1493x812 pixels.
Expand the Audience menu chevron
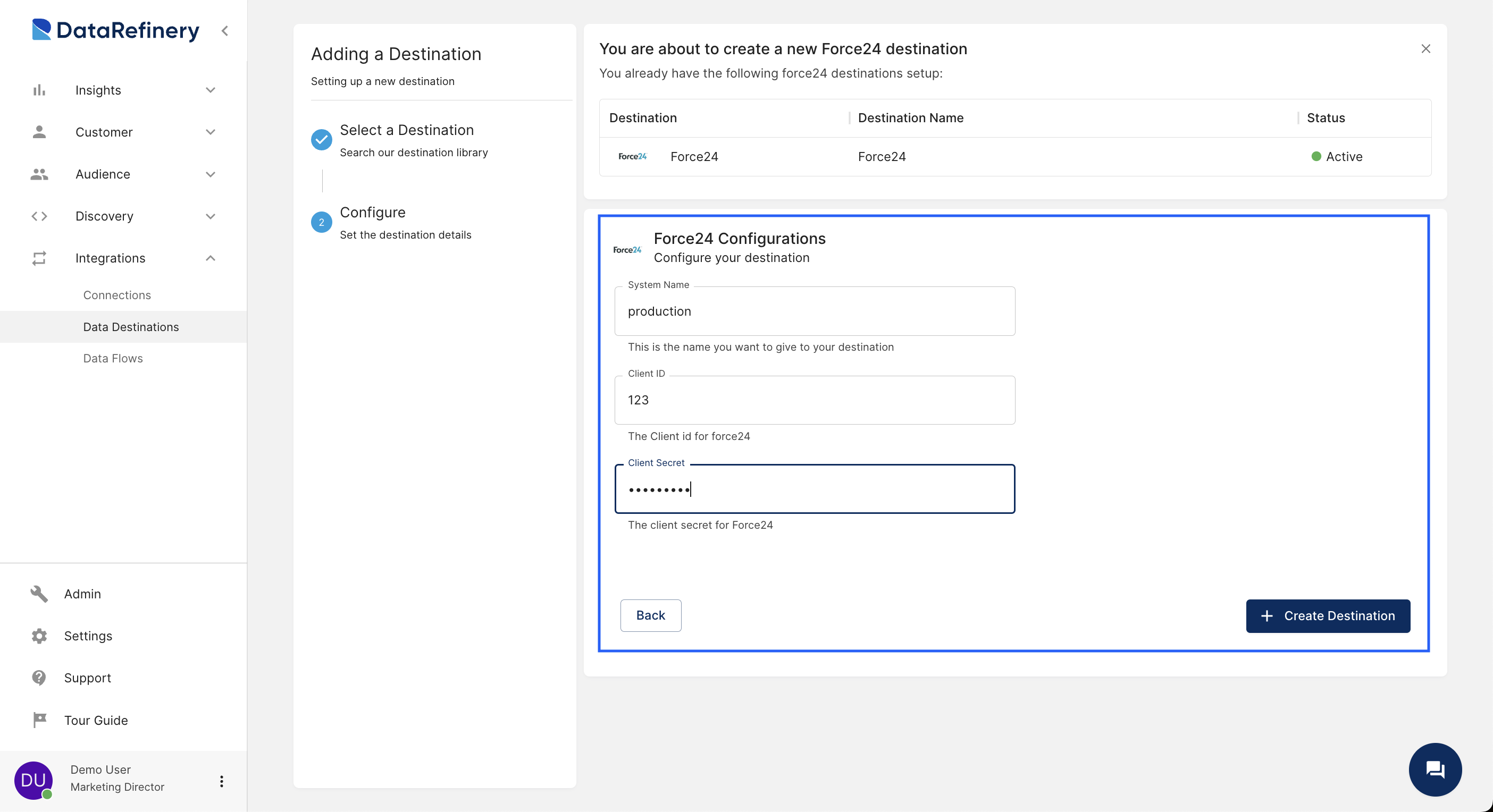(x=211, y=174)
